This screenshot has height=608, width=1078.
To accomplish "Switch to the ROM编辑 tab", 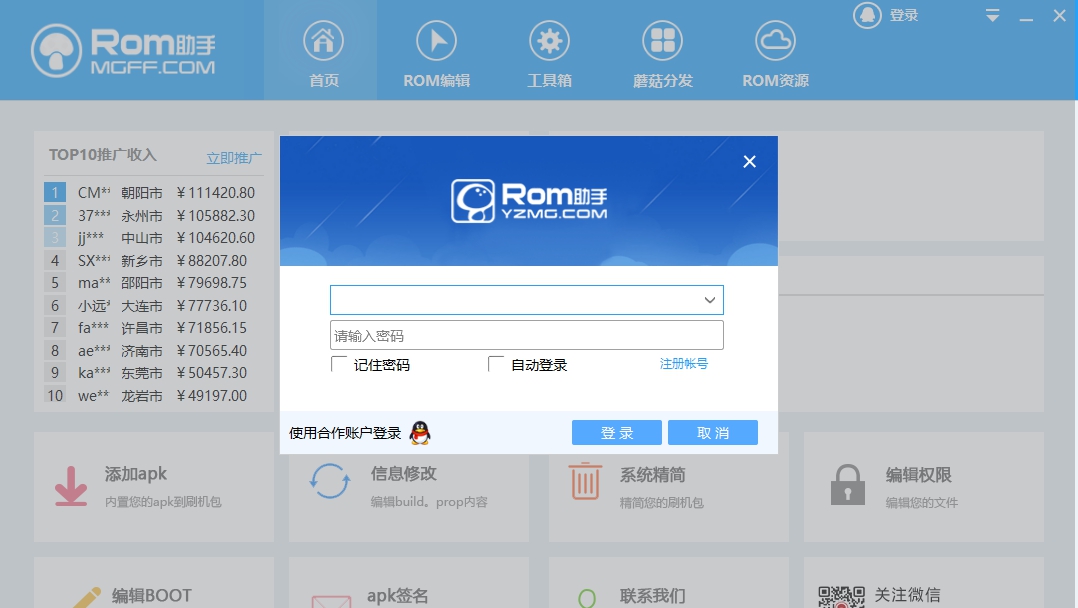I will [x=434, y=40].
